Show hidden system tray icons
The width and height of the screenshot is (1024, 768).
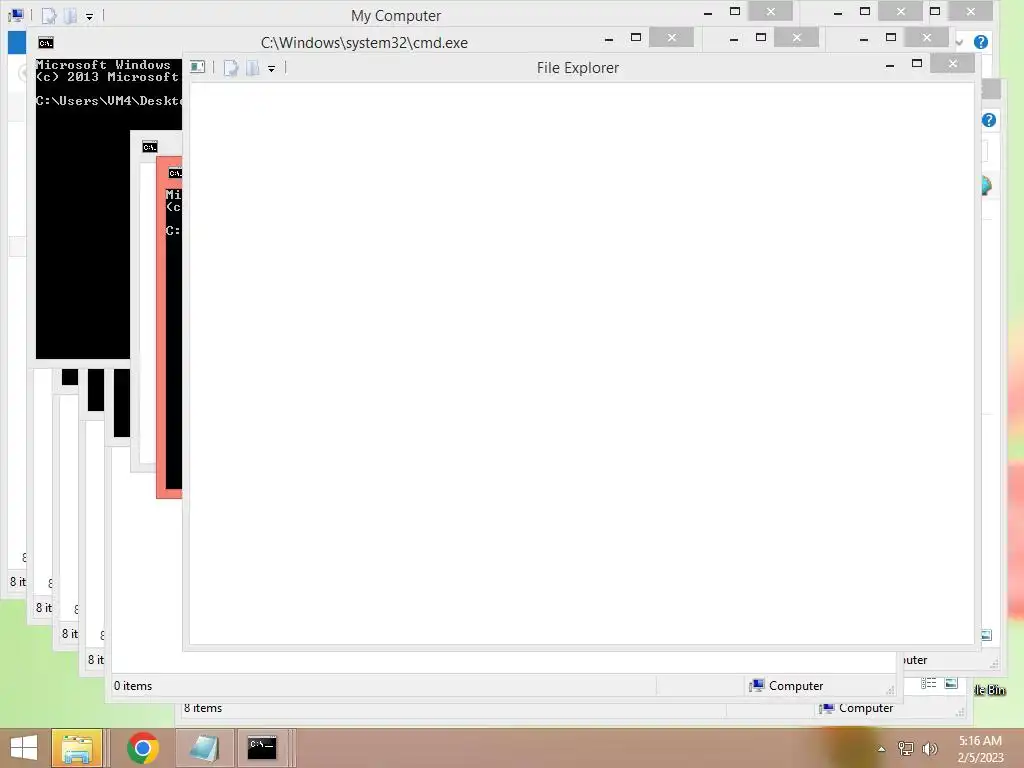tap(882, 748)
